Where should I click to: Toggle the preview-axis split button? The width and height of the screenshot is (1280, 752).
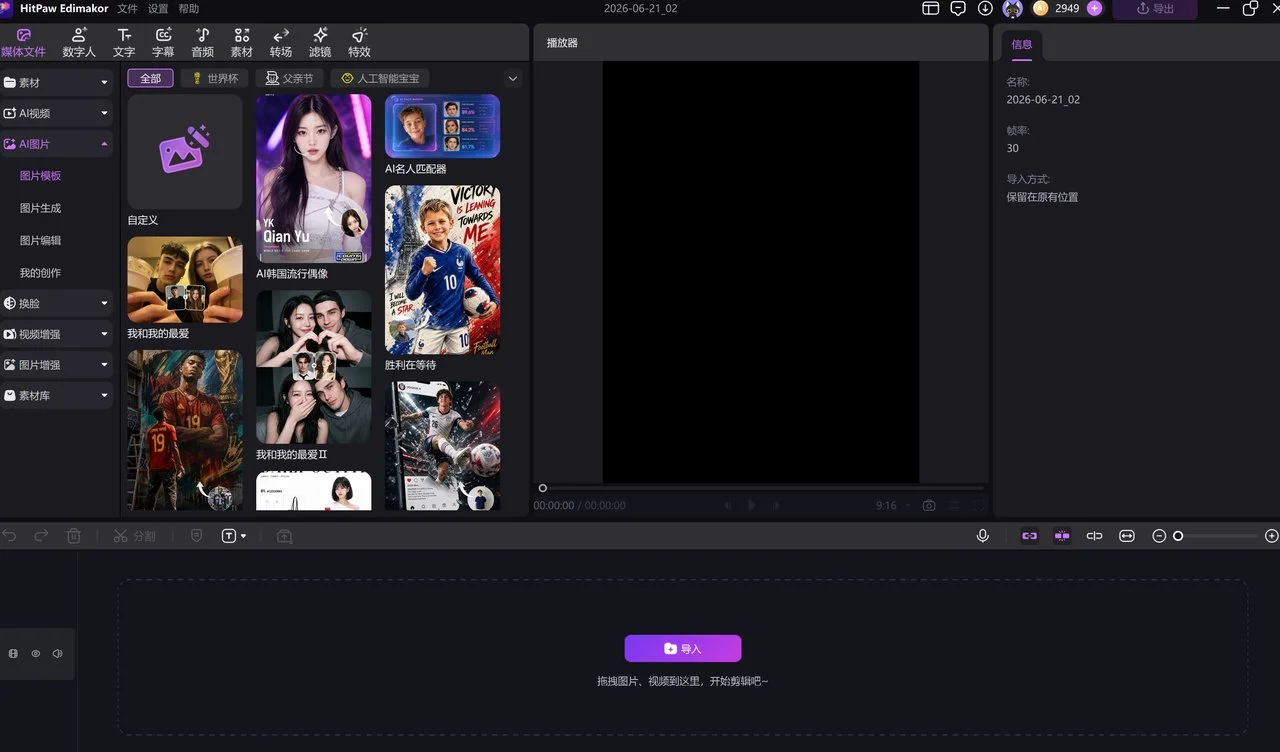[1095, 536]
